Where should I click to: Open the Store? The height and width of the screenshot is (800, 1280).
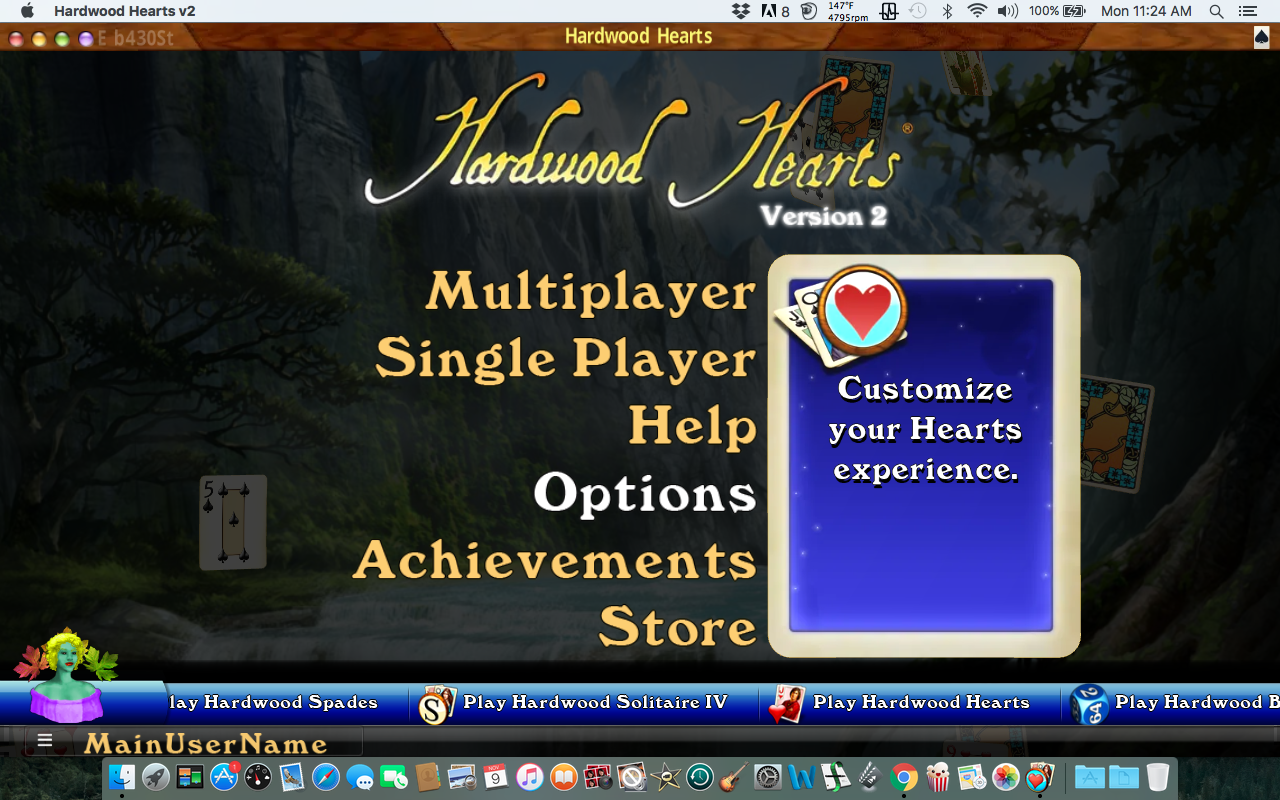pos(677,627)
